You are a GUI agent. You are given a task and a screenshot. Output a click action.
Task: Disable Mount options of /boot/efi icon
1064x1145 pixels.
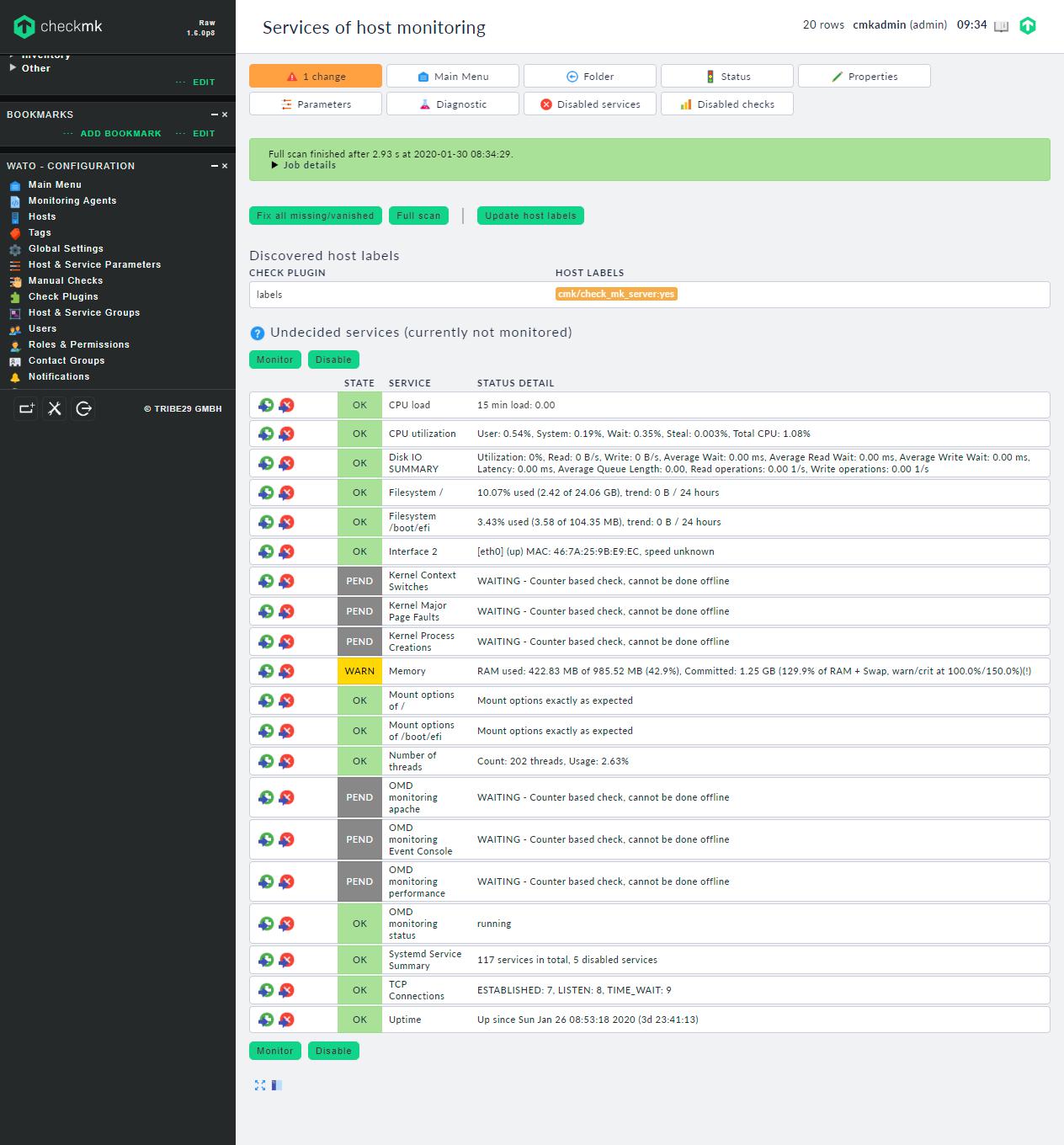click(286, 731)
